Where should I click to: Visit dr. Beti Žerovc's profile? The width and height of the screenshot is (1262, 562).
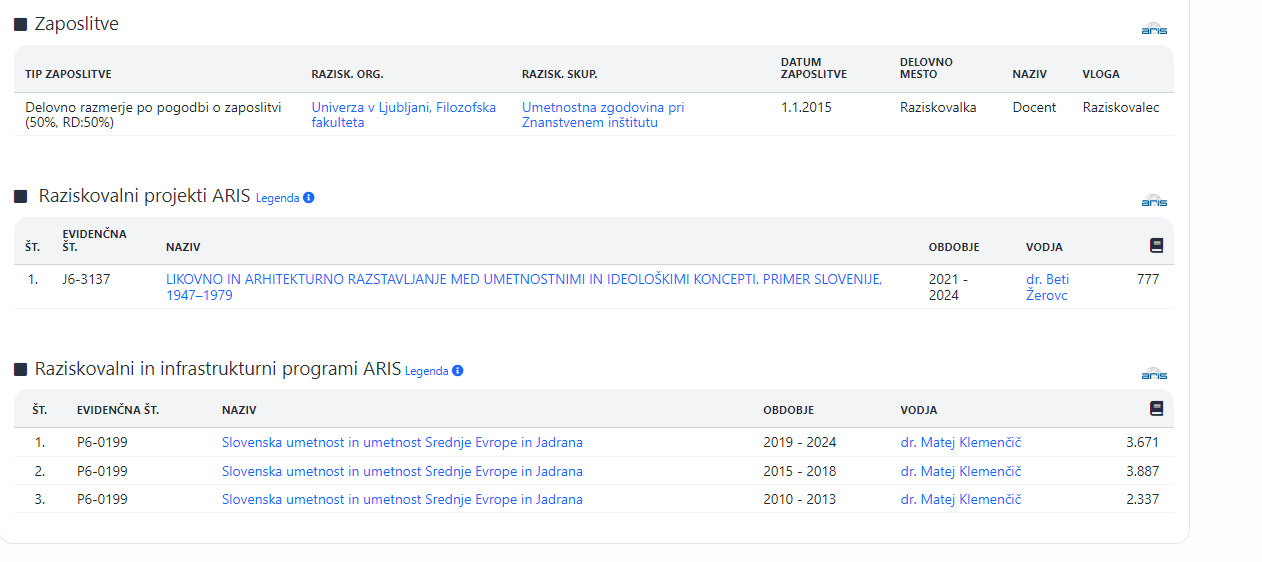(x=1047, y=287)
